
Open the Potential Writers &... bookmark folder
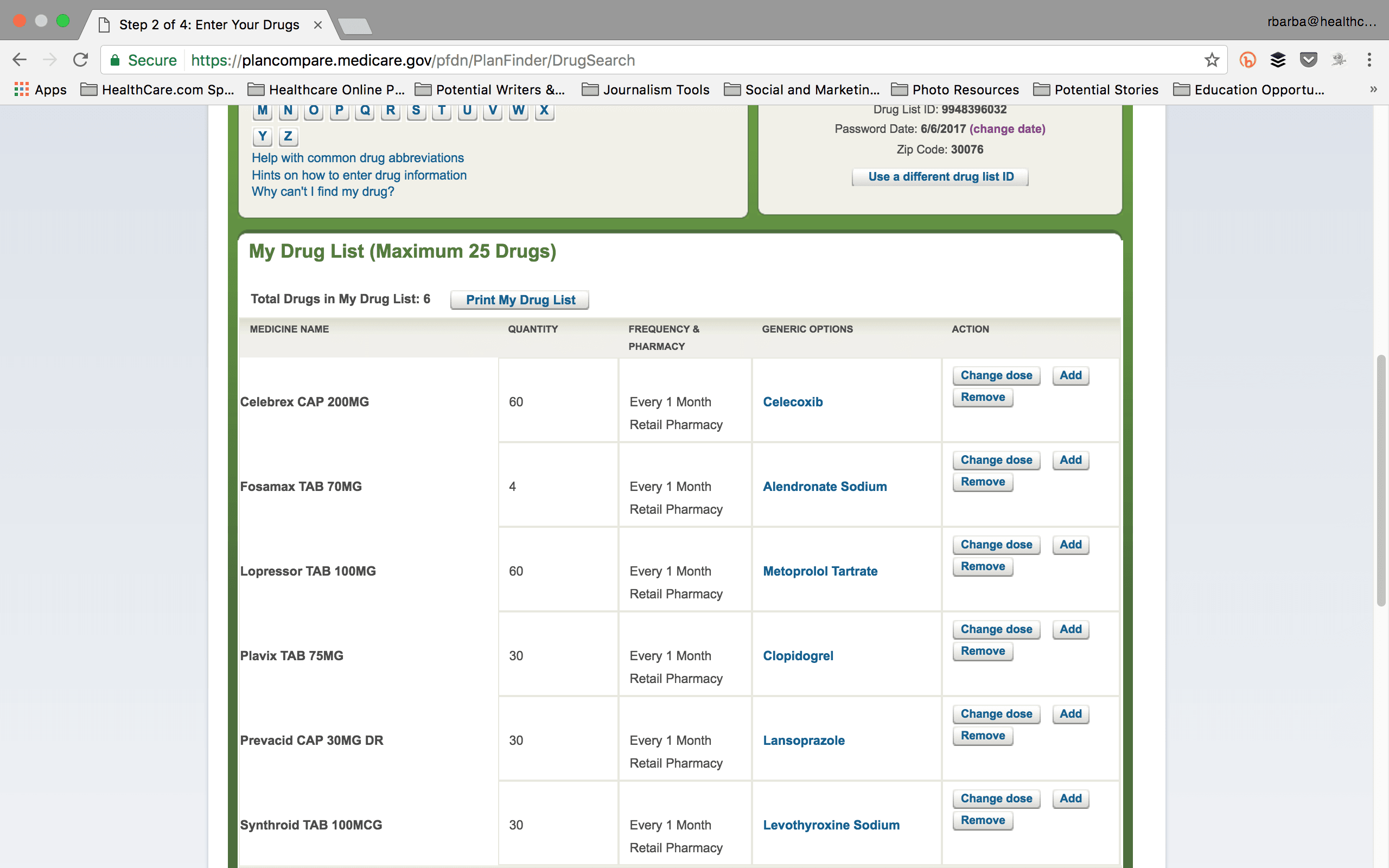point(490,90)
